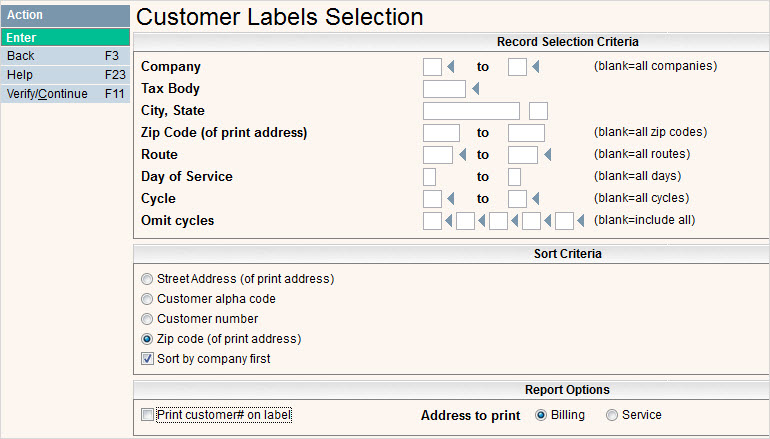Open lookup arrow for Company to field
The height and width of the screenshot is (439, 770).
click(x=536, y=67)
